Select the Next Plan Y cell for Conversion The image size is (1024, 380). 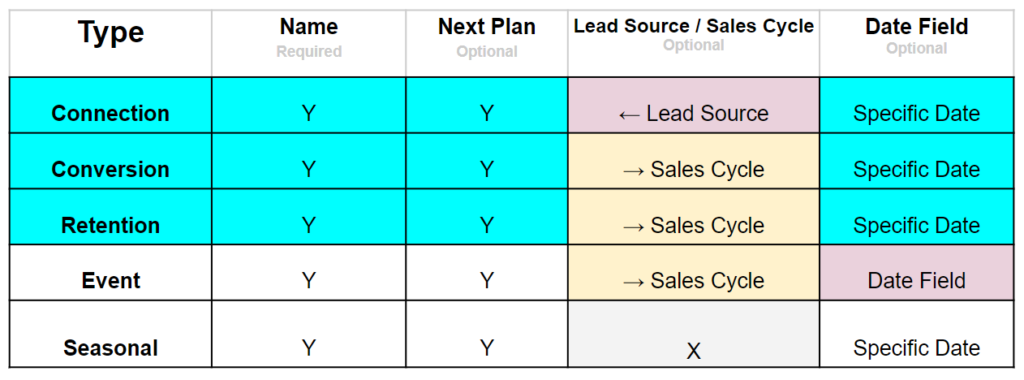[487, 161]
